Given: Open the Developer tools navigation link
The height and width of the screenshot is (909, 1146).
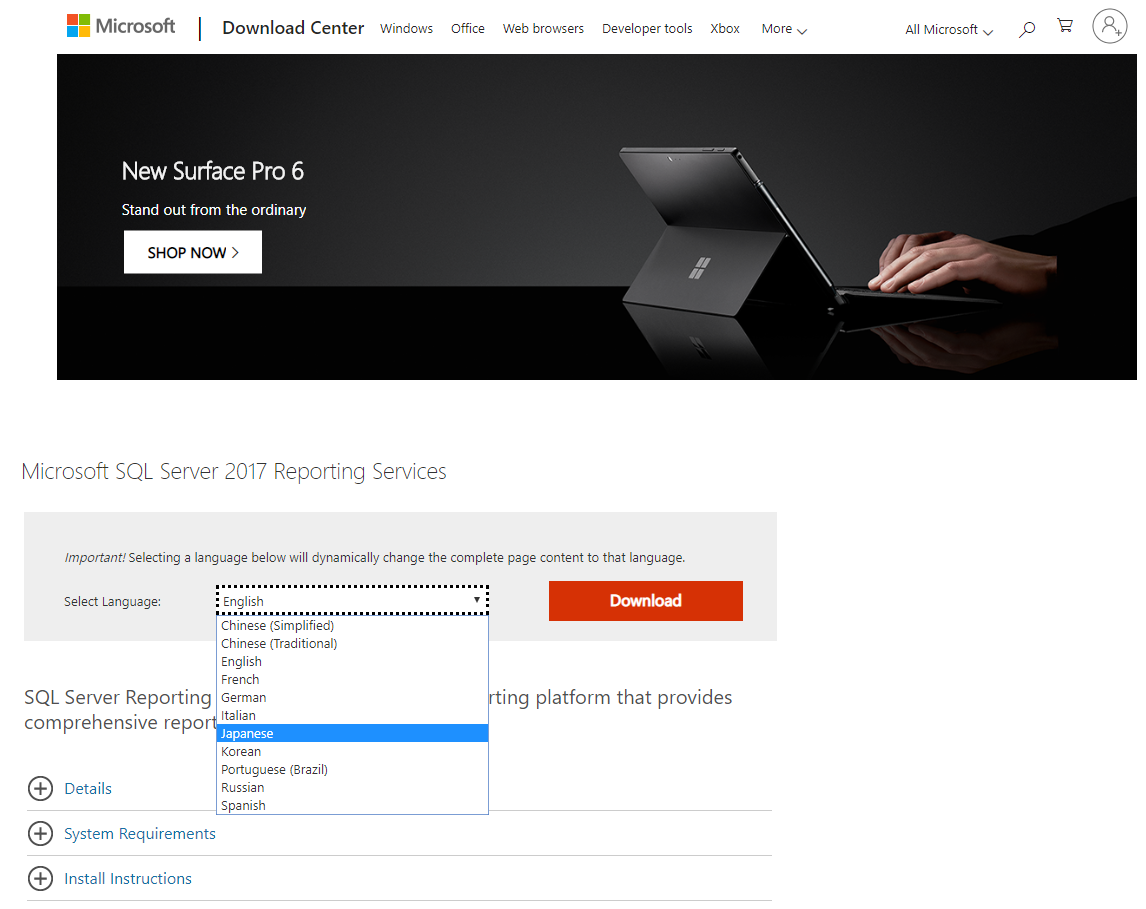Looking at the screenshot, I should coord(646,29).
